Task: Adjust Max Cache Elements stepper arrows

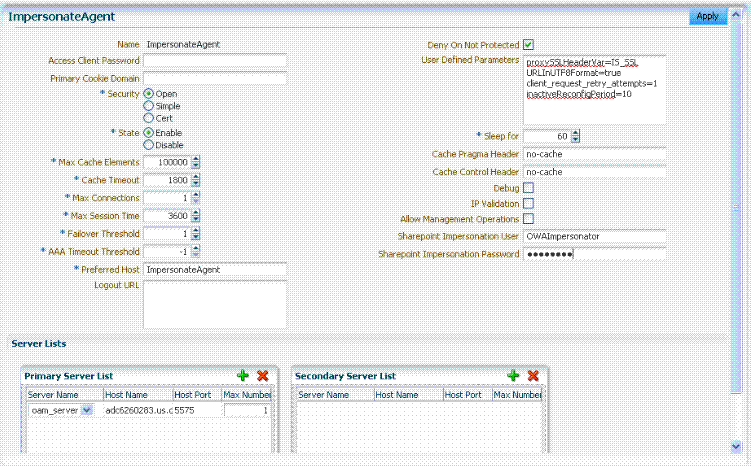Action: click(195, 162)
